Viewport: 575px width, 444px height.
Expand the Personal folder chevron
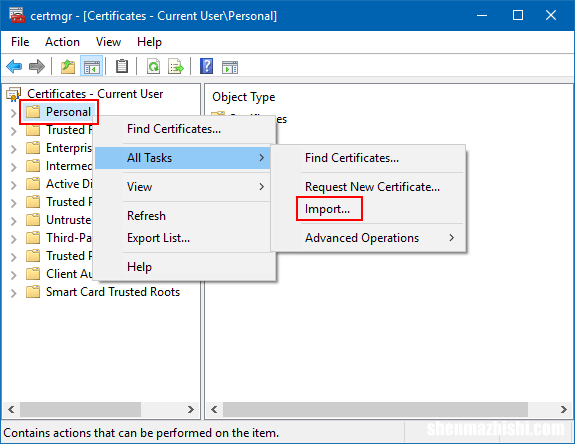click(x=13, y=113)
